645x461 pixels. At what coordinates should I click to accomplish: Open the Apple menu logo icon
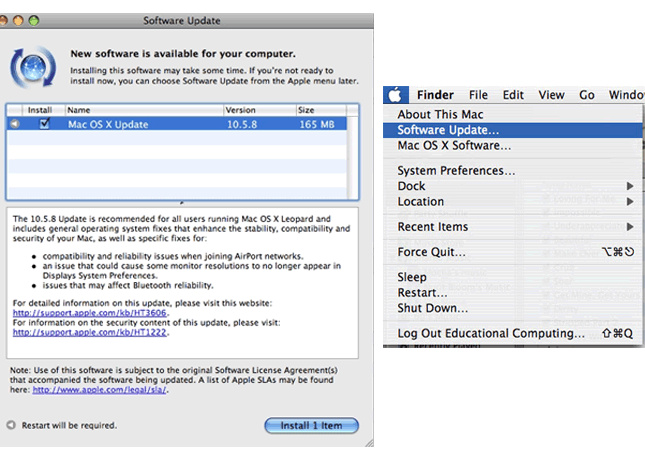click(395, 95)
